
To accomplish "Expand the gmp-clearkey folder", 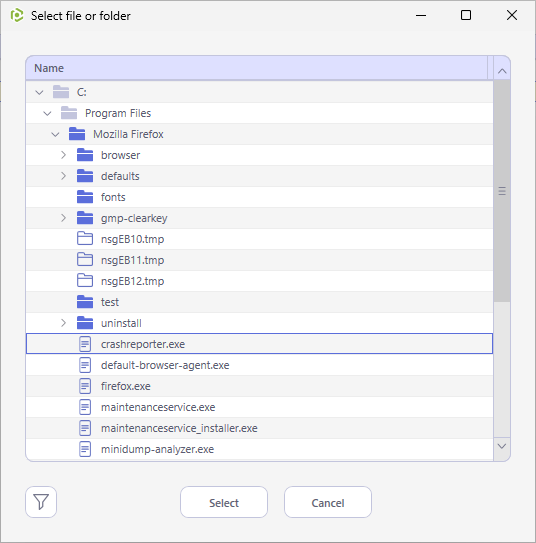I will tap(63, 218).
